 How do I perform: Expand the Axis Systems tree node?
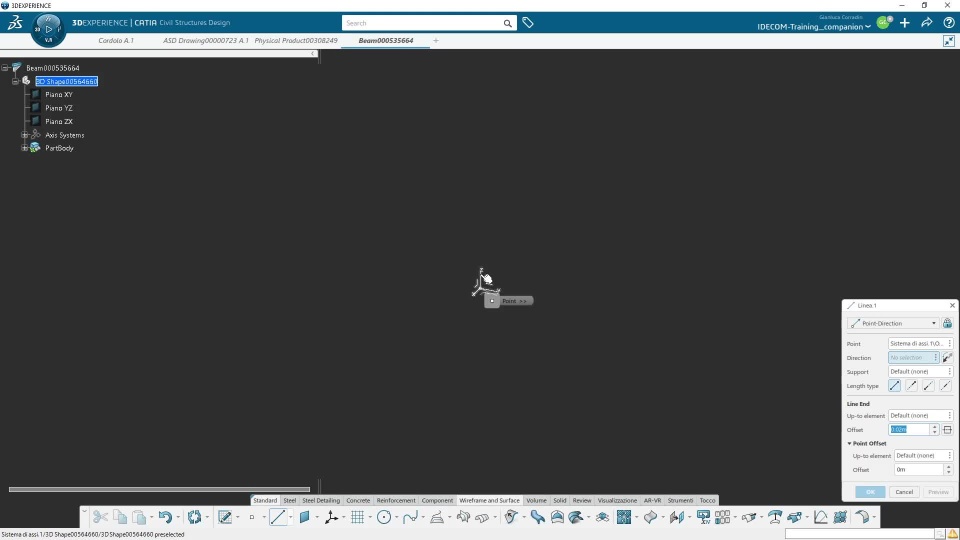point(24,135)
